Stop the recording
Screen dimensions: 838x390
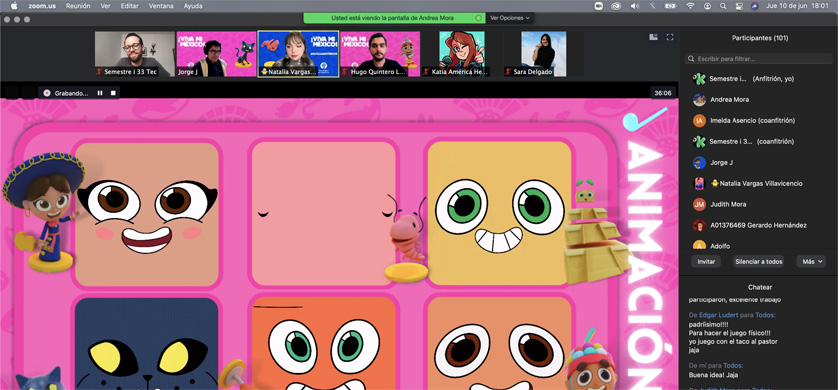tap(113, 93)
